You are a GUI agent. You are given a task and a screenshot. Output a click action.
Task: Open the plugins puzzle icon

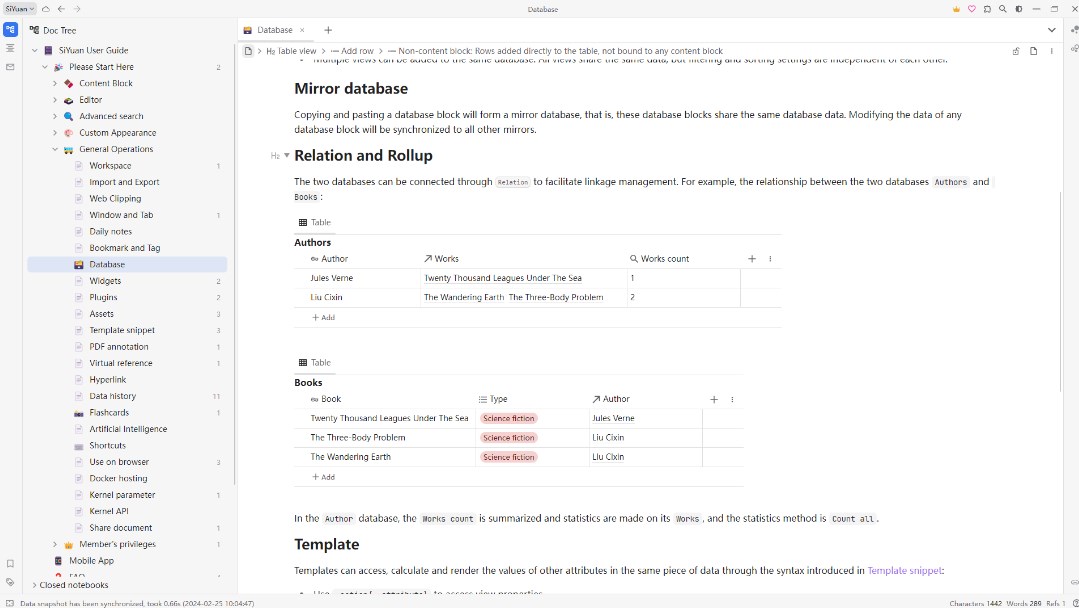(x=987, y=9)
